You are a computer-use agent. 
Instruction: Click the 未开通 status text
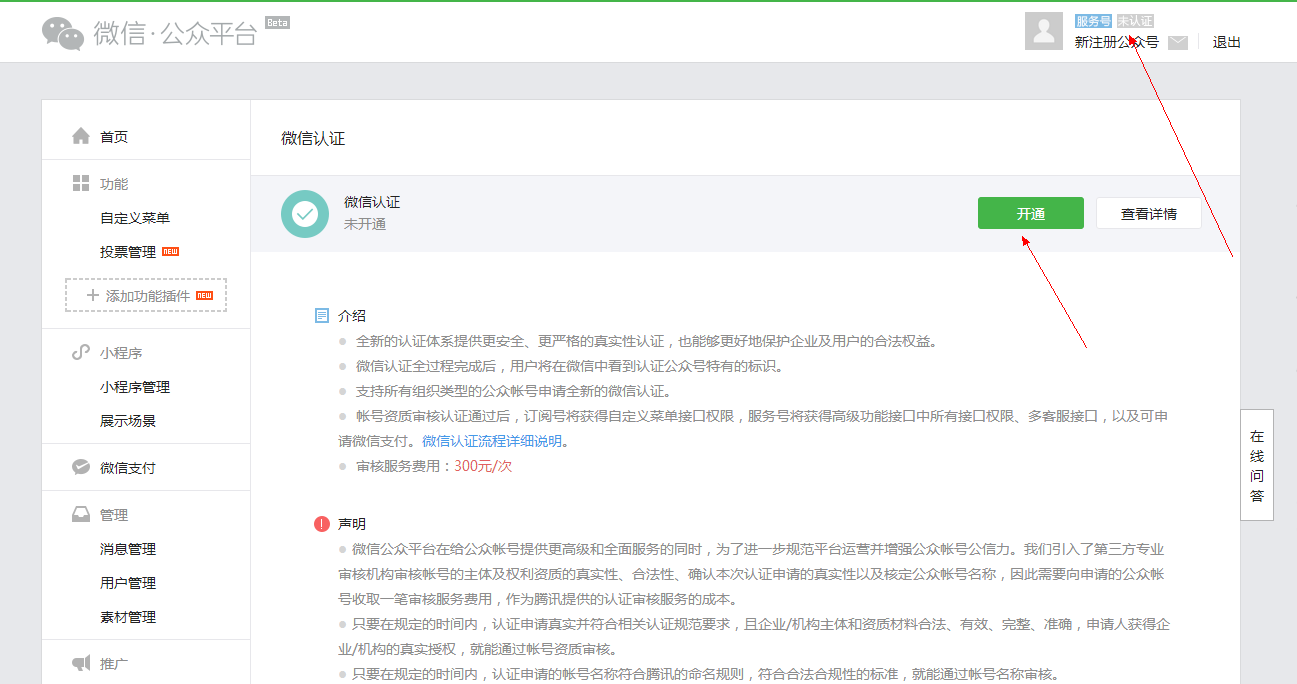[x=365, y=224]
